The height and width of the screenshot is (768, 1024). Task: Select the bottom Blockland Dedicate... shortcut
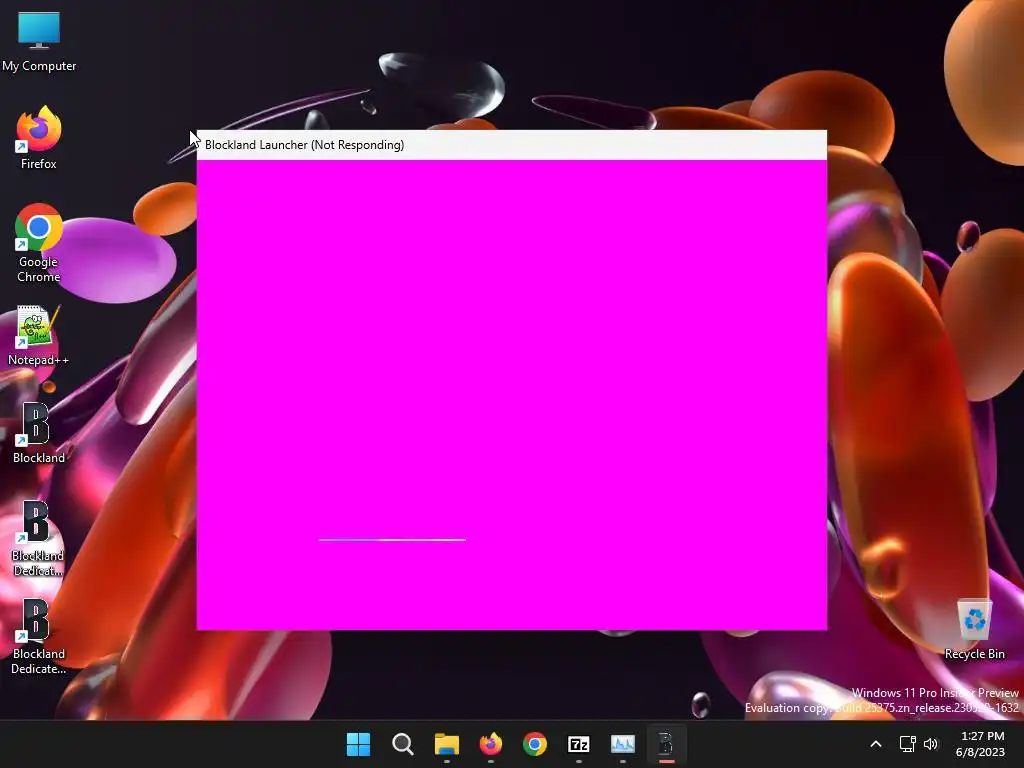[39, 636]
